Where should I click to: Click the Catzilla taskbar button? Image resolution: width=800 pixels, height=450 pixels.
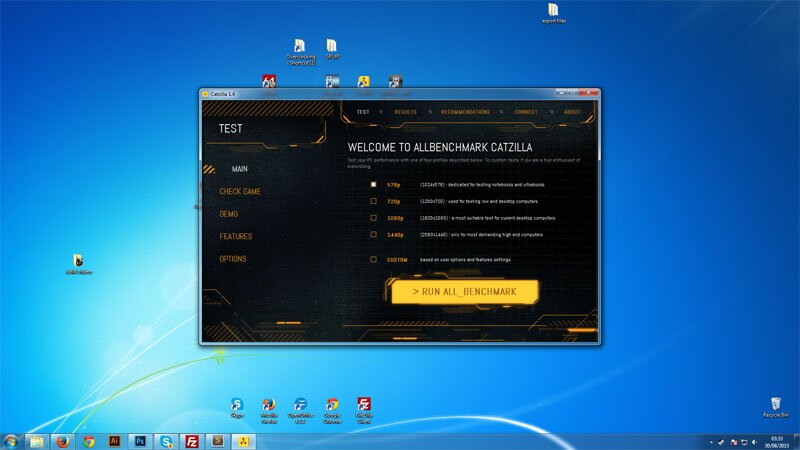click(244, 441)
